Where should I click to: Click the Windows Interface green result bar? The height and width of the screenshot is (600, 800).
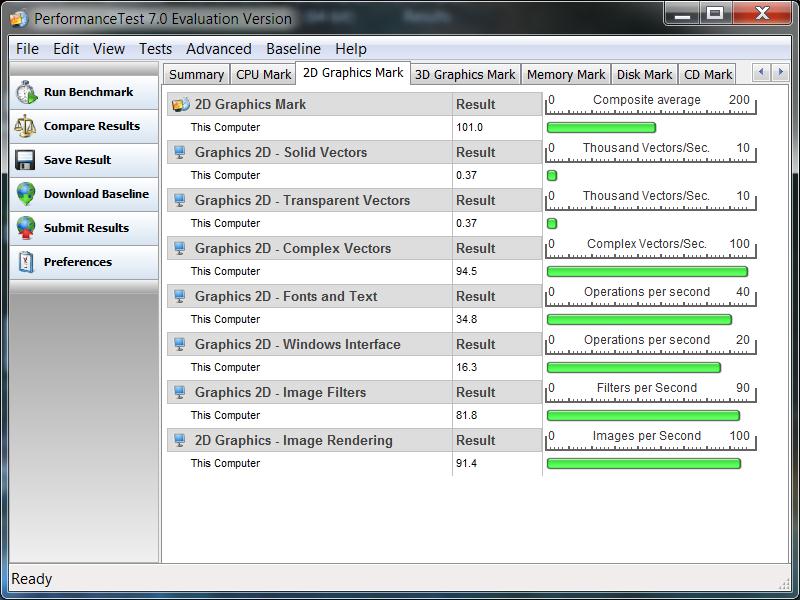(634, 367)
